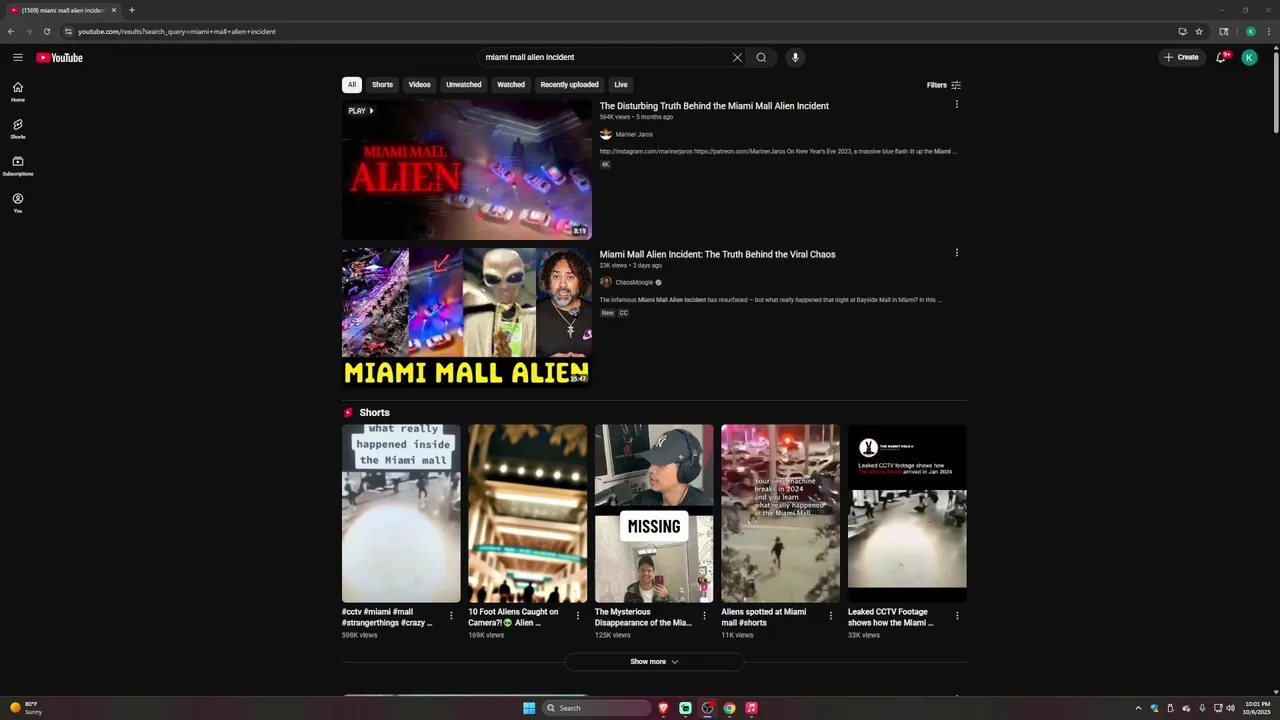Open 'what really happened inside' short thumbnail
1280x720 pixels.
click(401, 513)
